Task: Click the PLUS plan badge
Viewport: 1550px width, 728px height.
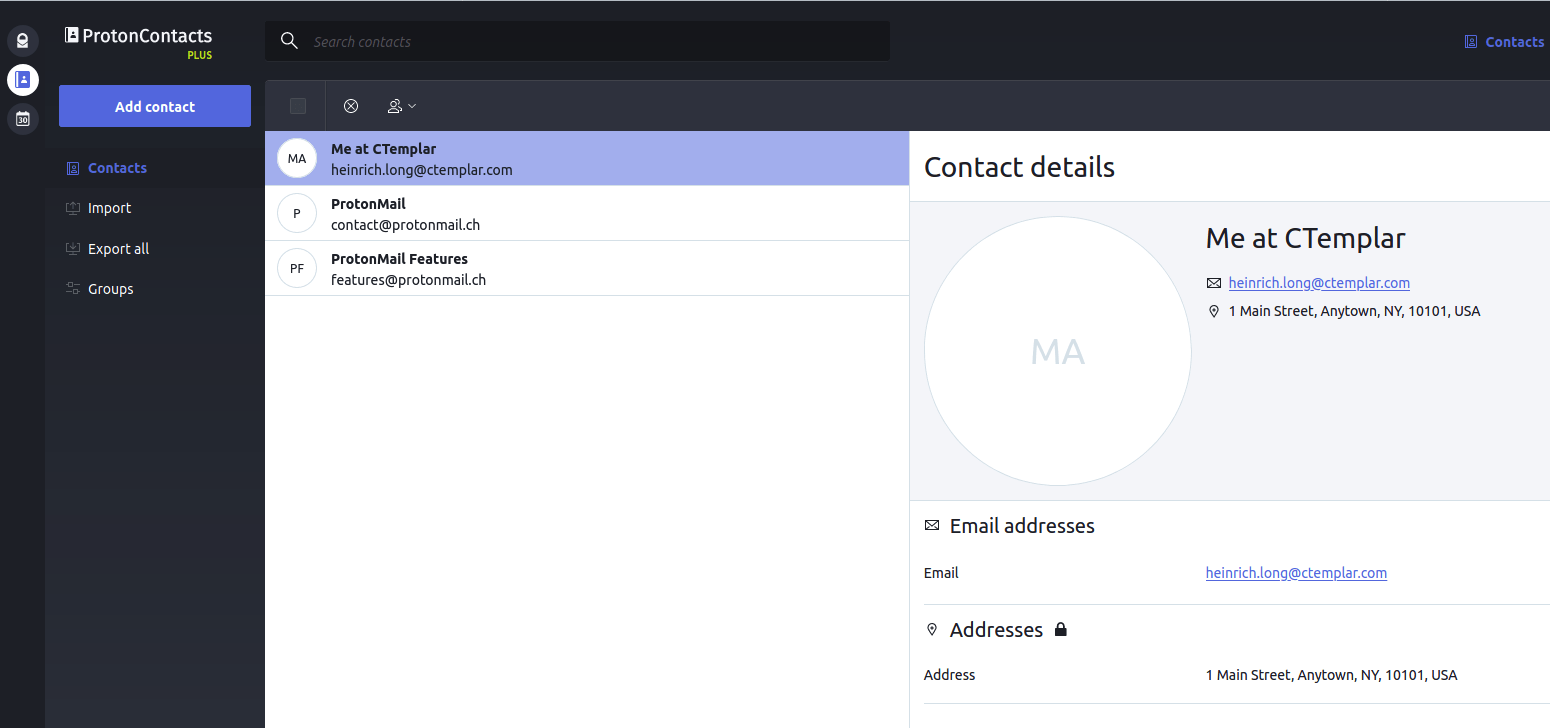Action: (199, 55)
